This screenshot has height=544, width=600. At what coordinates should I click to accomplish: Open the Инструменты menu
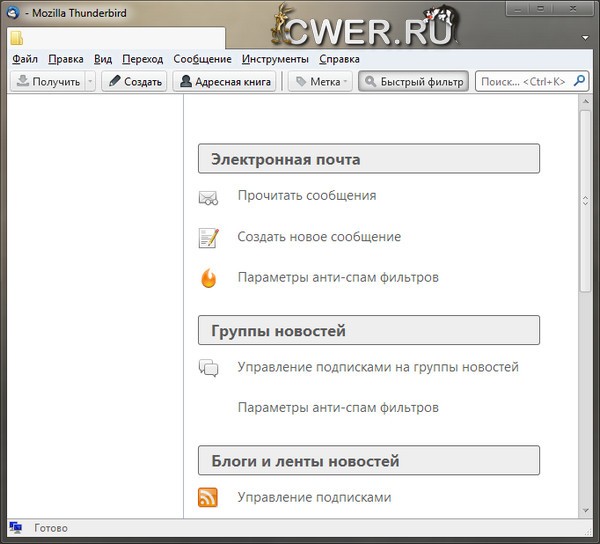pyautogui.click(x=275, y=59)
